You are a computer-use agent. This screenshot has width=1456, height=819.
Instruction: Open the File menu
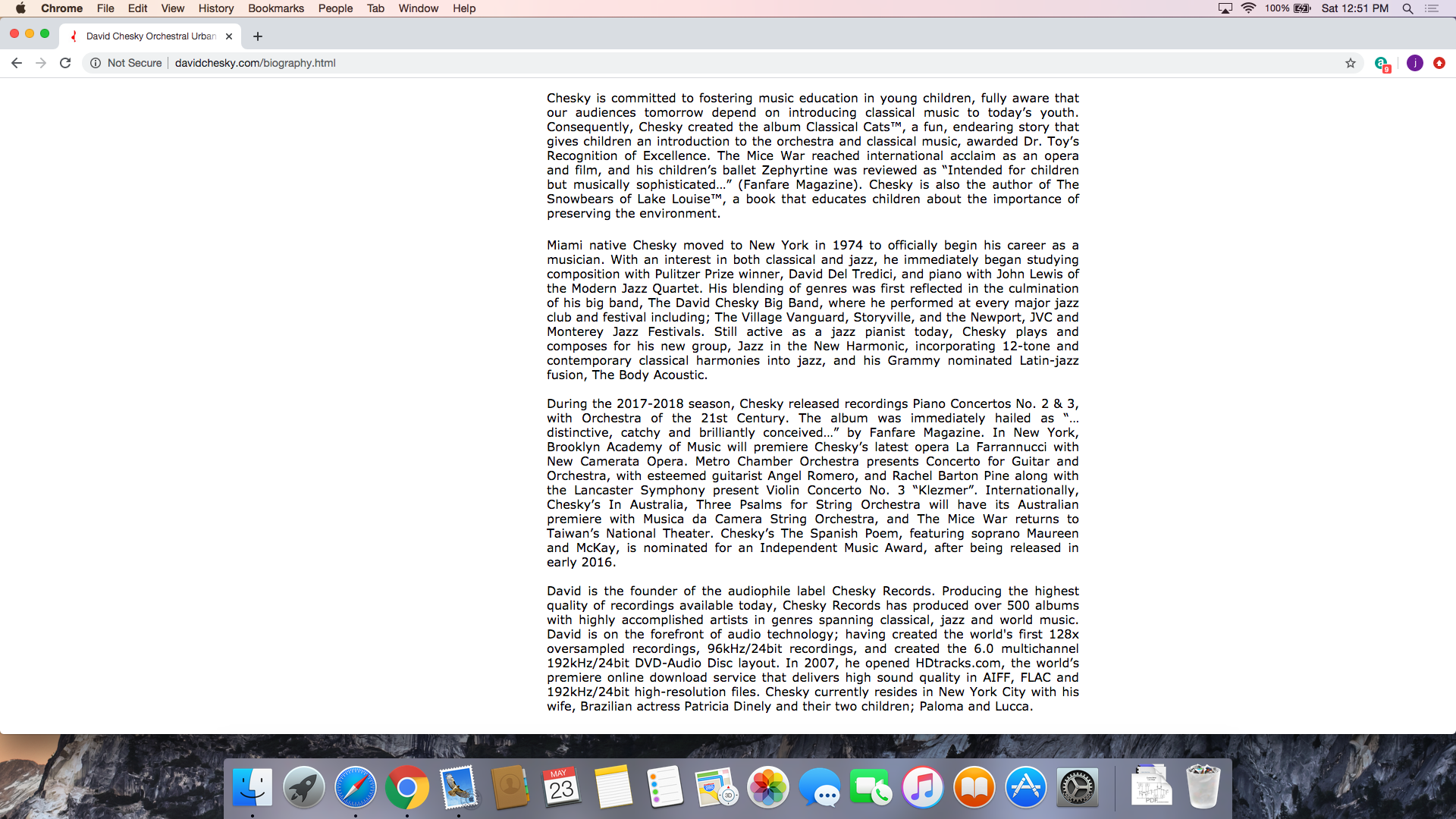[105, 8]
